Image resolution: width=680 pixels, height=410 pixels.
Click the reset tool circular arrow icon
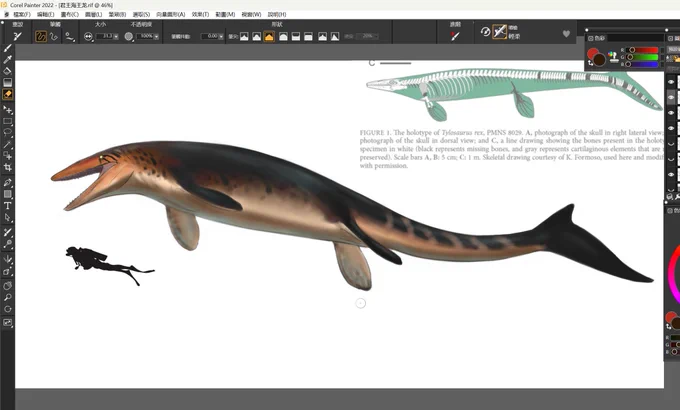click(485, 32)
